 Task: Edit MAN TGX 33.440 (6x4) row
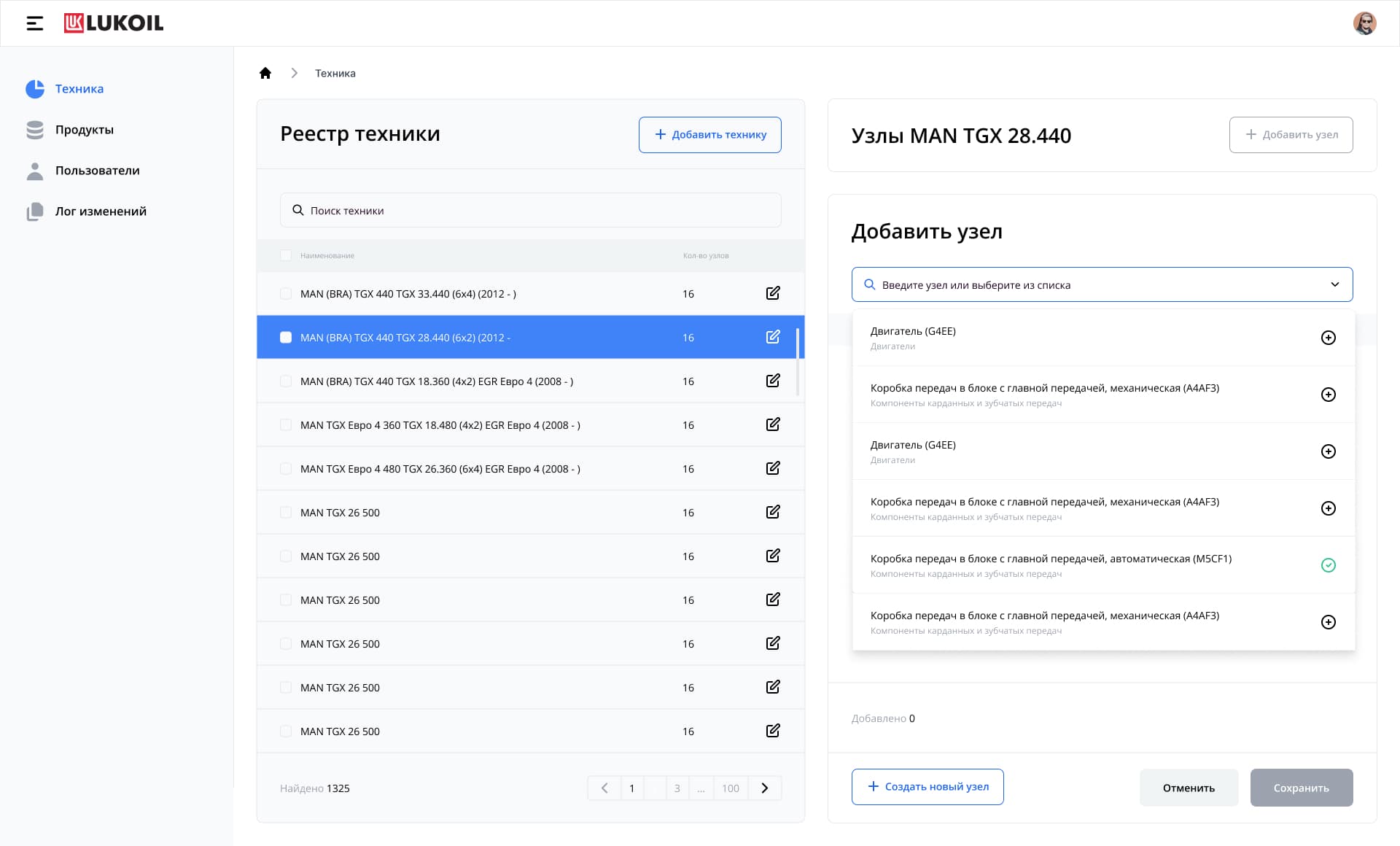click(773, 293)
